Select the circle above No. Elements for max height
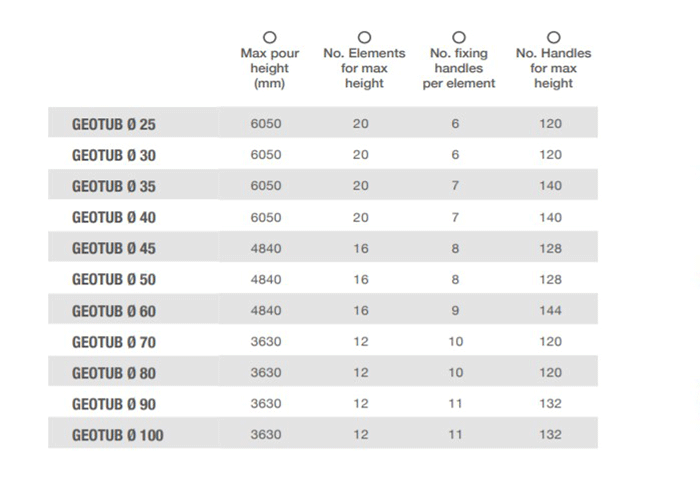Viewport: 700px width, 490px height. click(364, 37)
